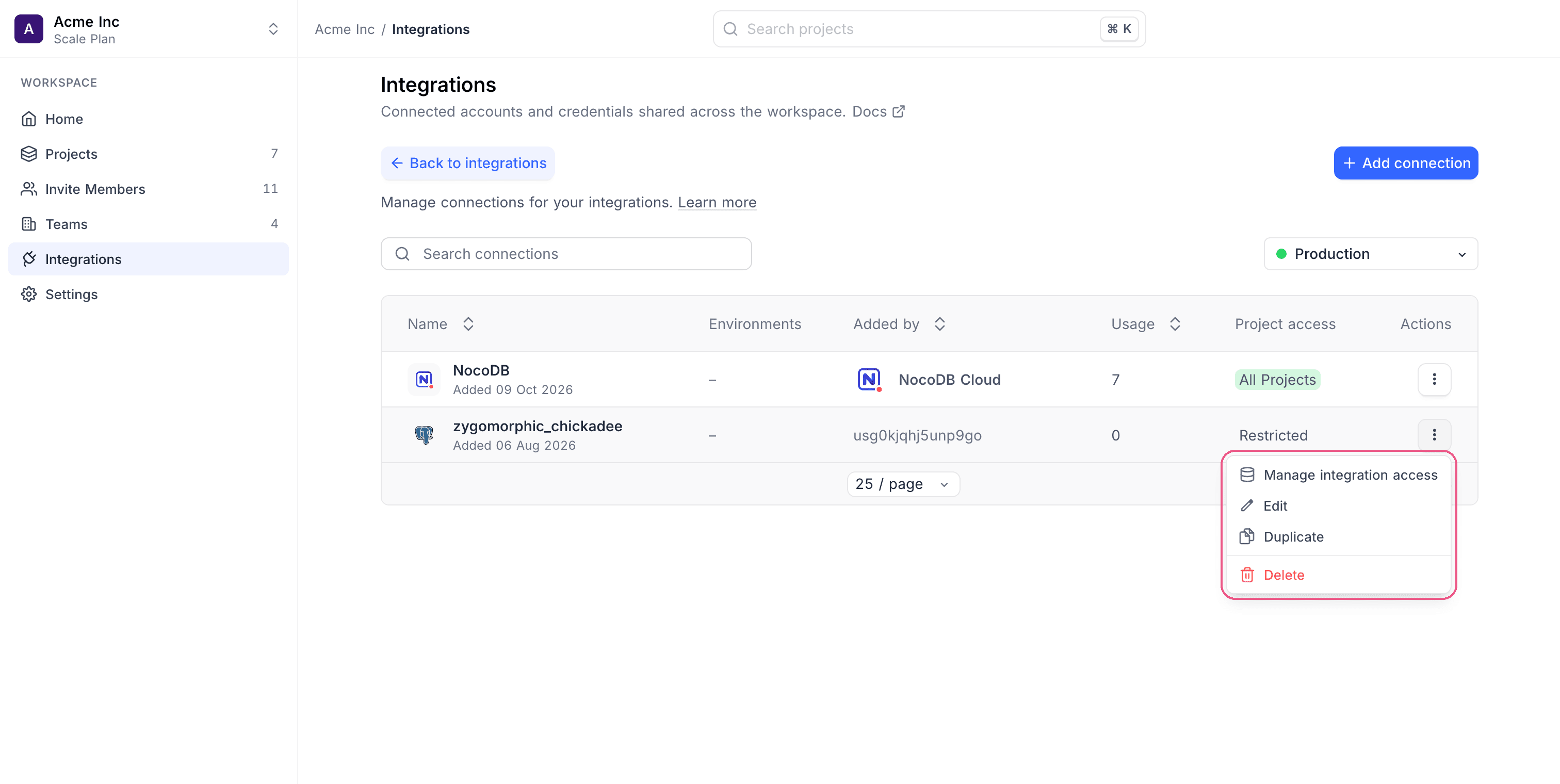
Task: Open Invite Members page
Action: point(149,189)
